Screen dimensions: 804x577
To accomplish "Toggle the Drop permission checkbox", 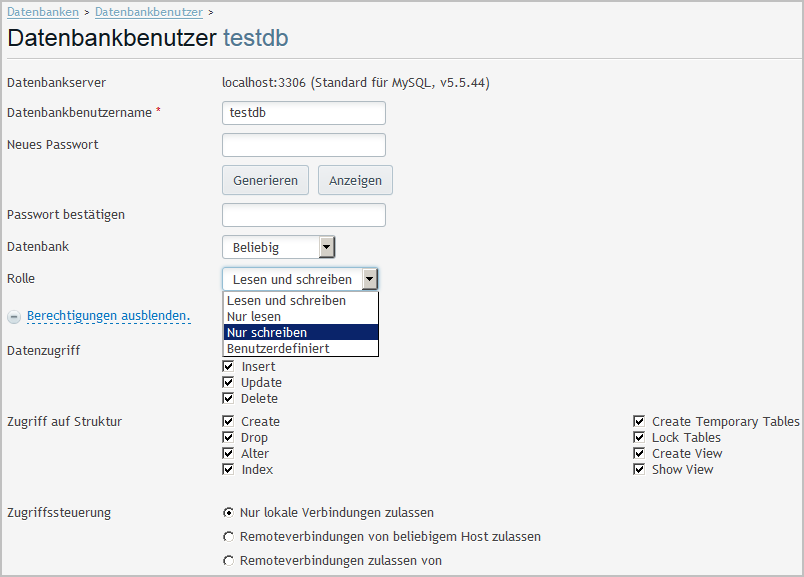I will [x=228, y=437].
